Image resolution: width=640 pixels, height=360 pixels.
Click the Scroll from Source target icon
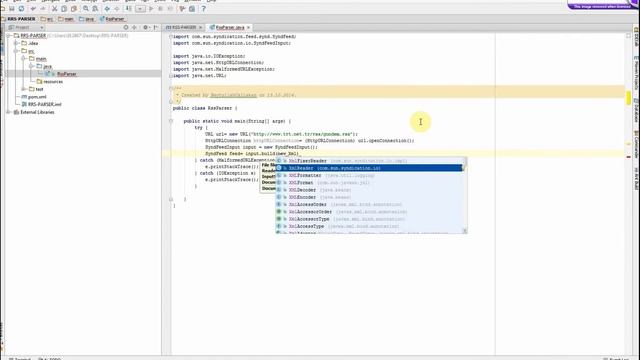(126, 27)
